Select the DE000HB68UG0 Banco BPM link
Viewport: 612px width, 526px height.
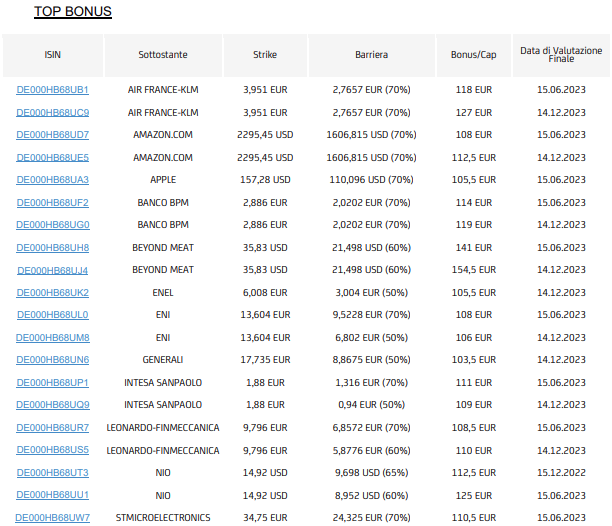53,225
